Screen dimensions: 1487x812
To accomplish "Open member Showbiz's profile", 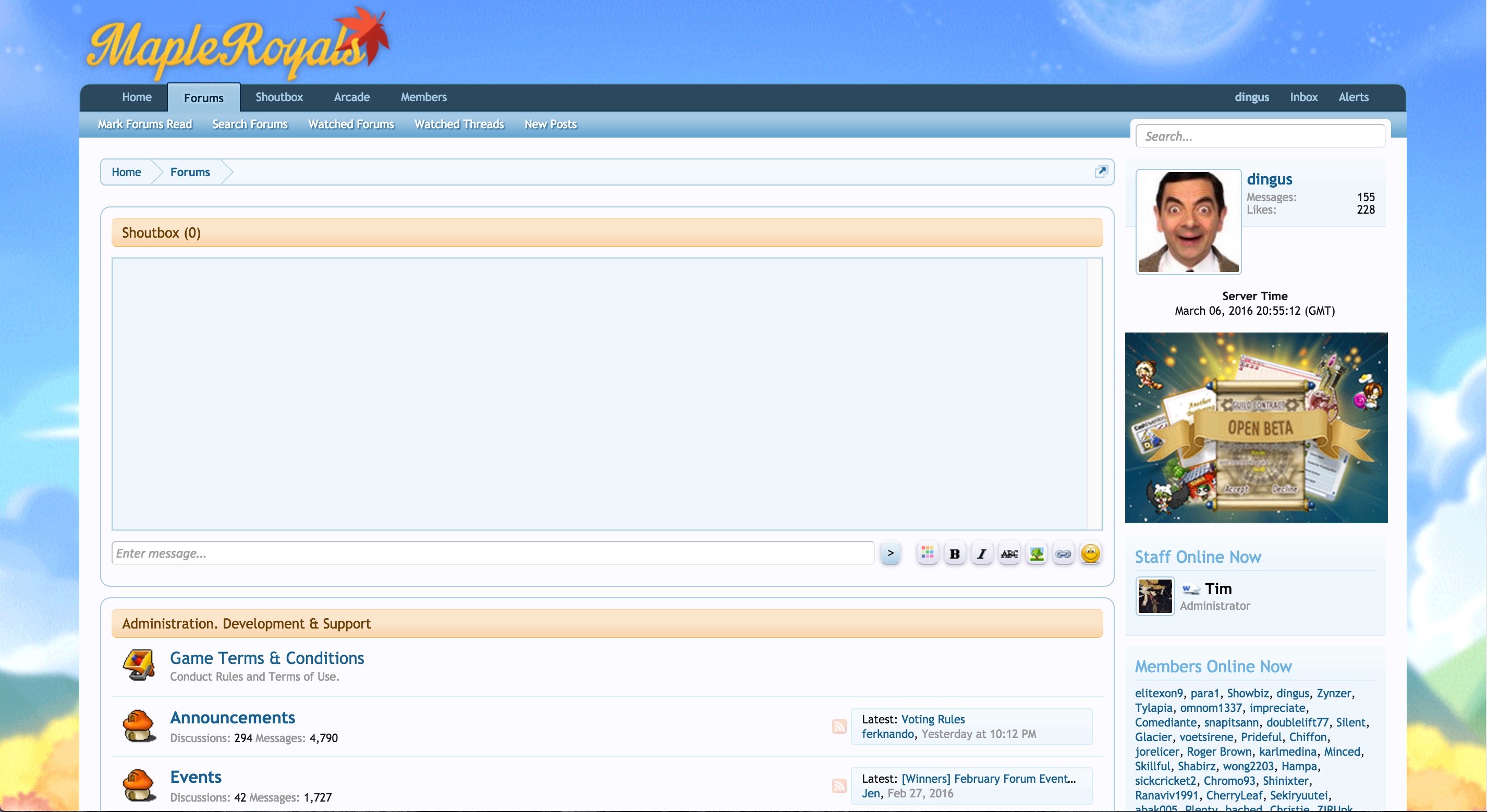I will click(1248, 693).
